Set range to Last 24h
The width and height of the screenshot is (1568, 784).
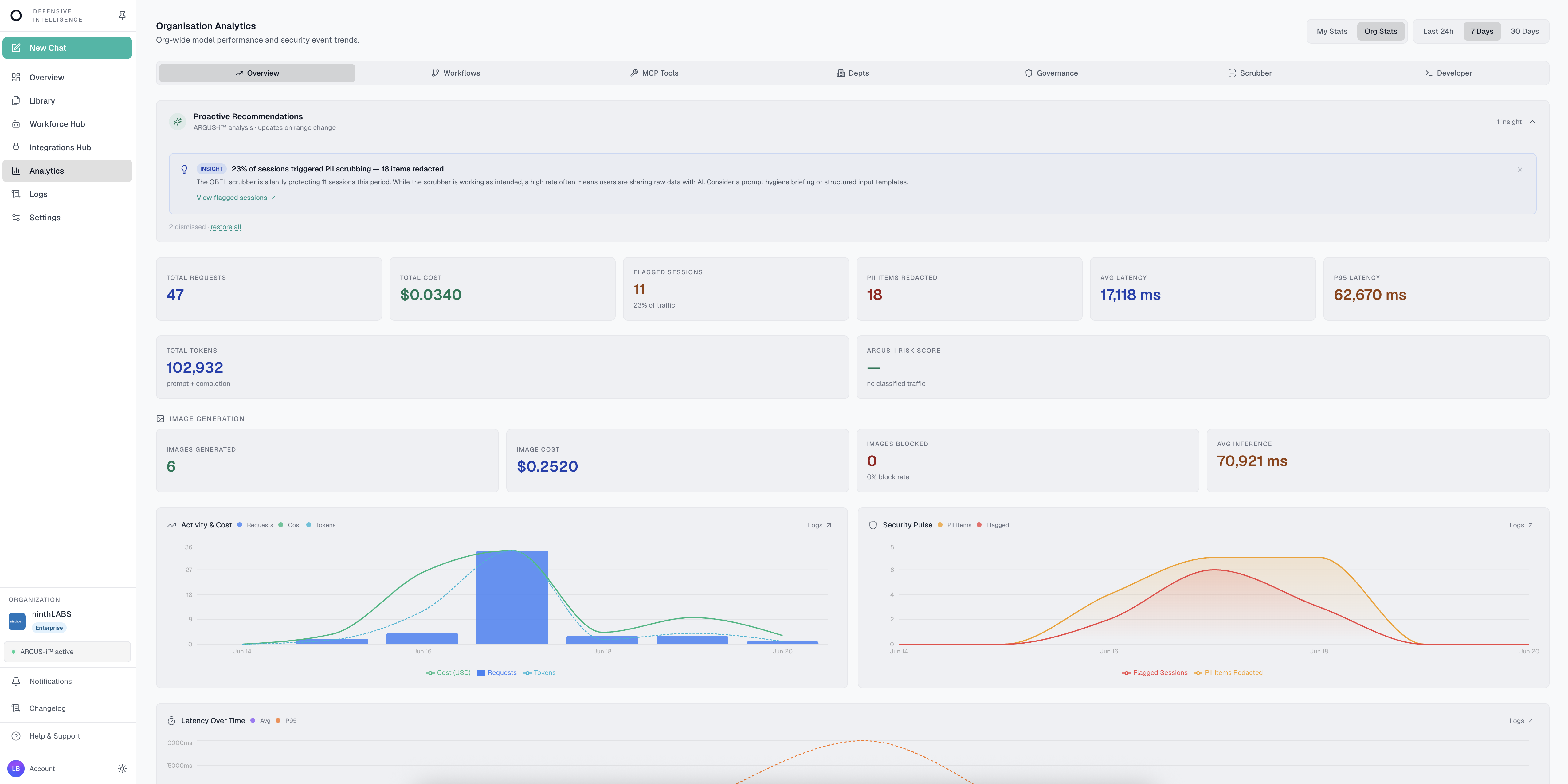point(1438,31)
